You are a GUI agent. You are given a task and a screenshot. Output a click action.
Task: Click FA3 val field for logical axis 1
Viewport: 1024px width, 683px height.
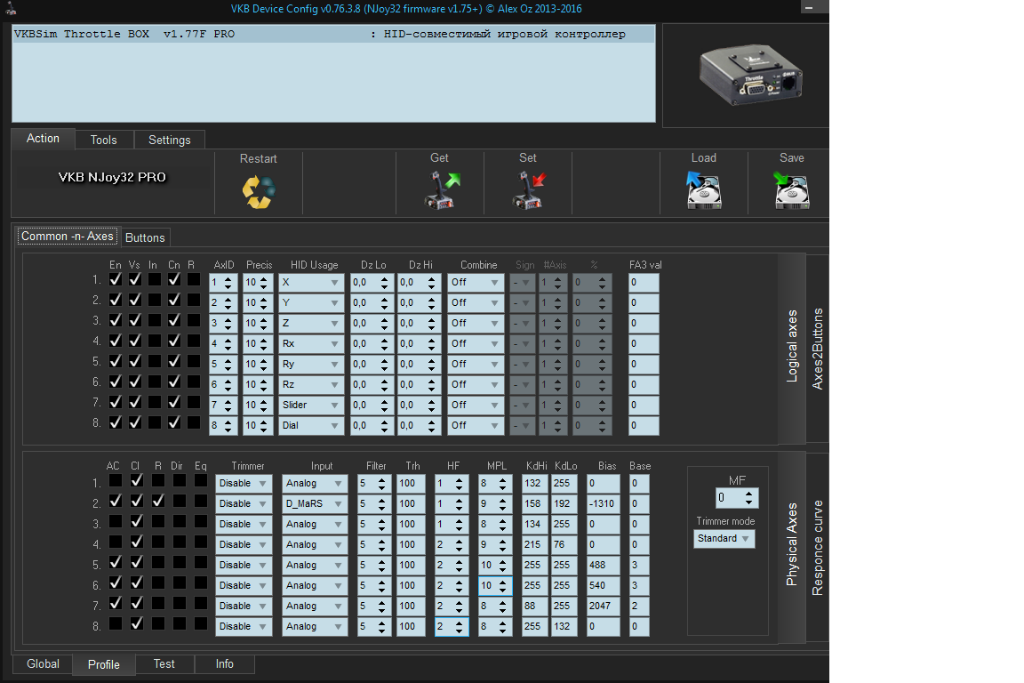[x=644, y=283]
